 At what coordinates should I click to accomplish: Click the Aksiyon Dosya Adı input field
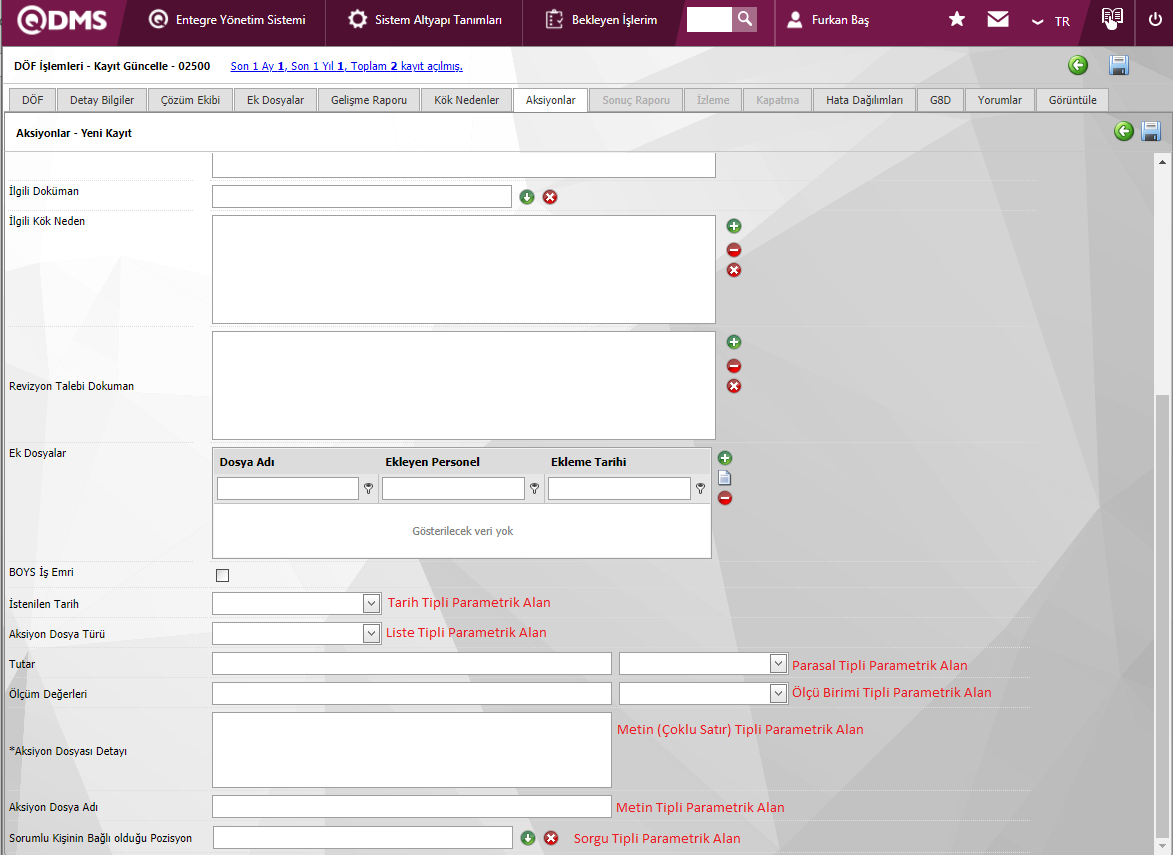[411, 807]
